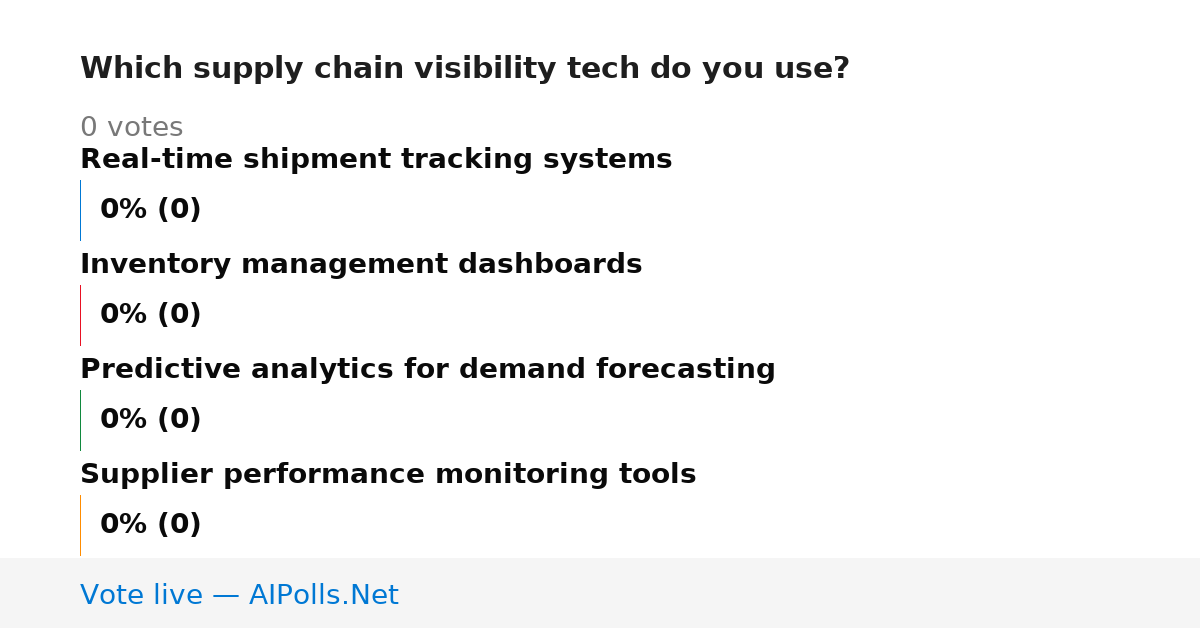Click 0% (0) result for shipment tracking
The image size is (1200, 628).
pos(151,210)
